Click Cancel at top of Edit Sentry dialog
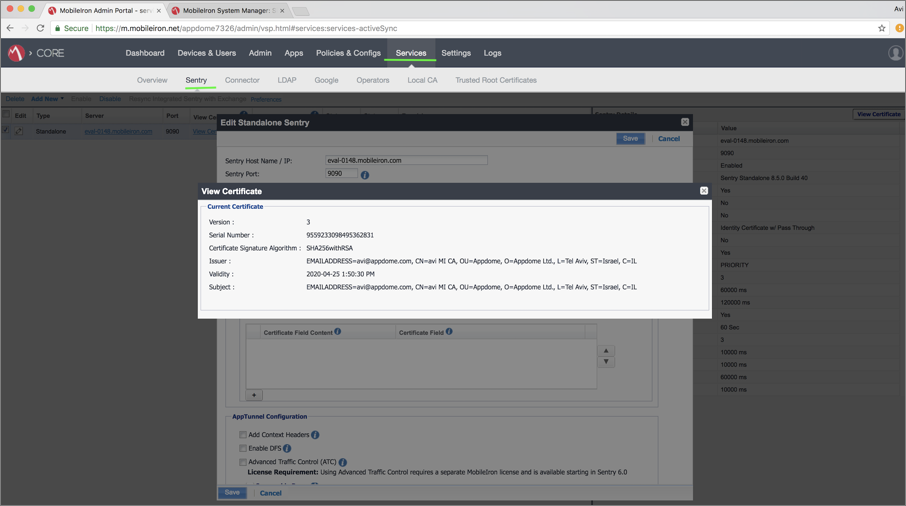Screen dimensions: 906x506 [x=669, y=139]
